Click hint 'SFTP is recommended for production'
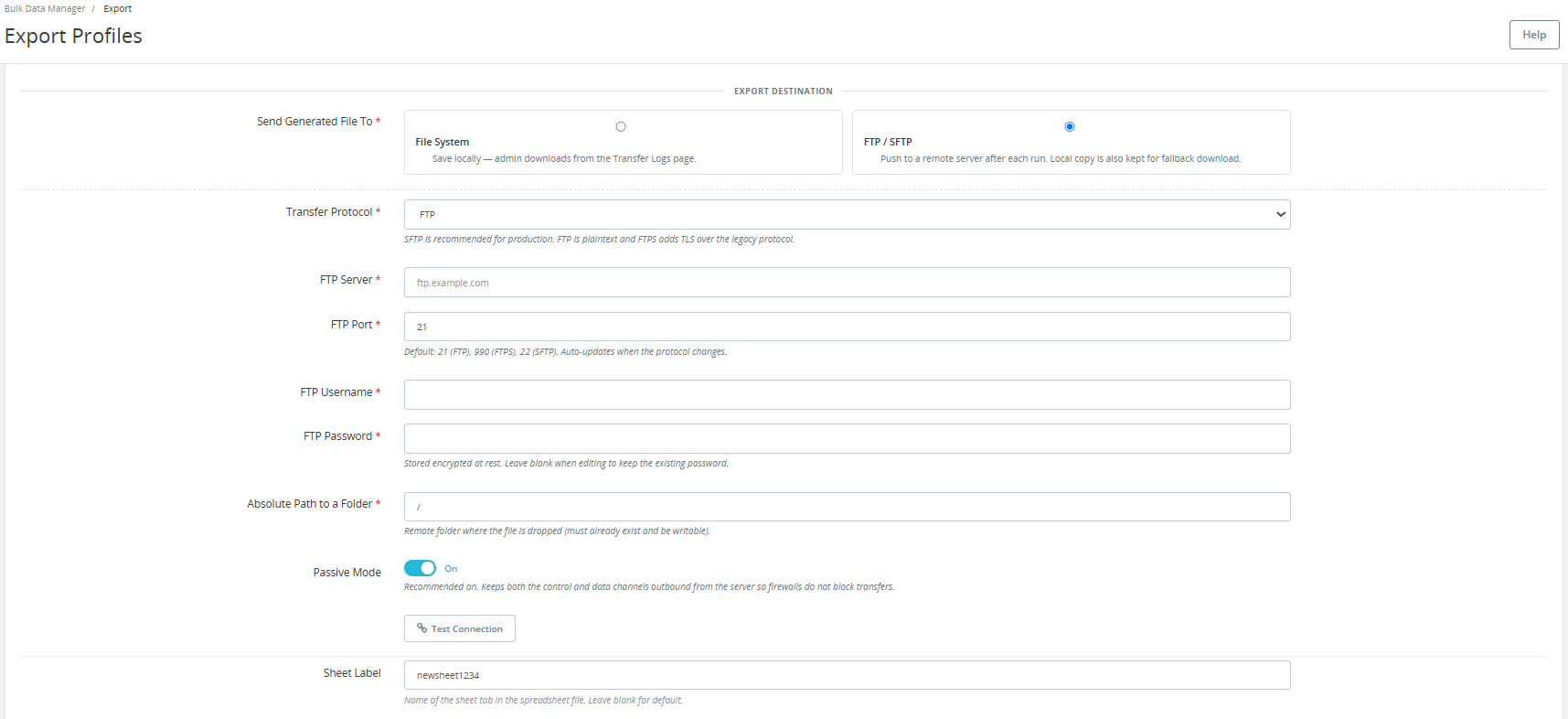1568x719 pixels. pos(599,240)
